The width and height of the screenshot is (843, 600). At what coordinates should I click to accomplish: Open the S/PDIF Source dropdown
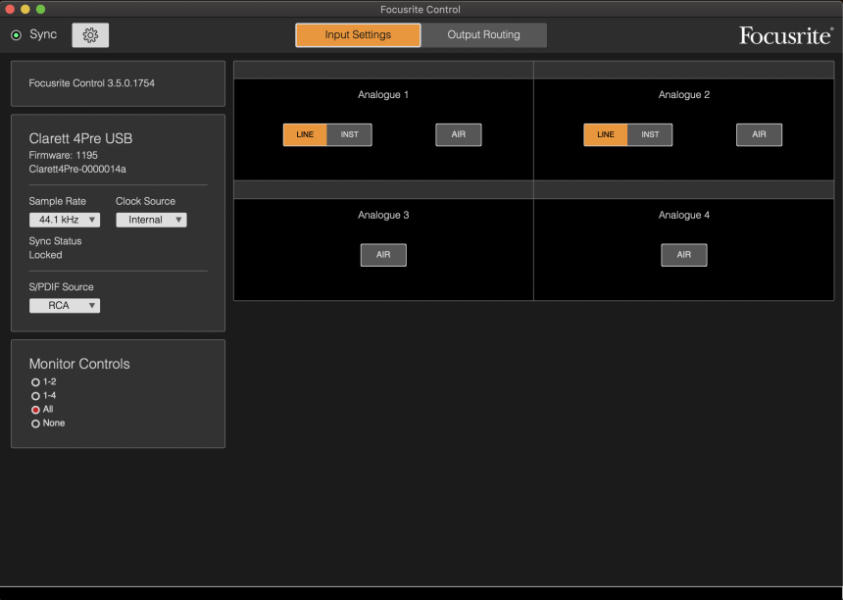click(x=64, y=305)
